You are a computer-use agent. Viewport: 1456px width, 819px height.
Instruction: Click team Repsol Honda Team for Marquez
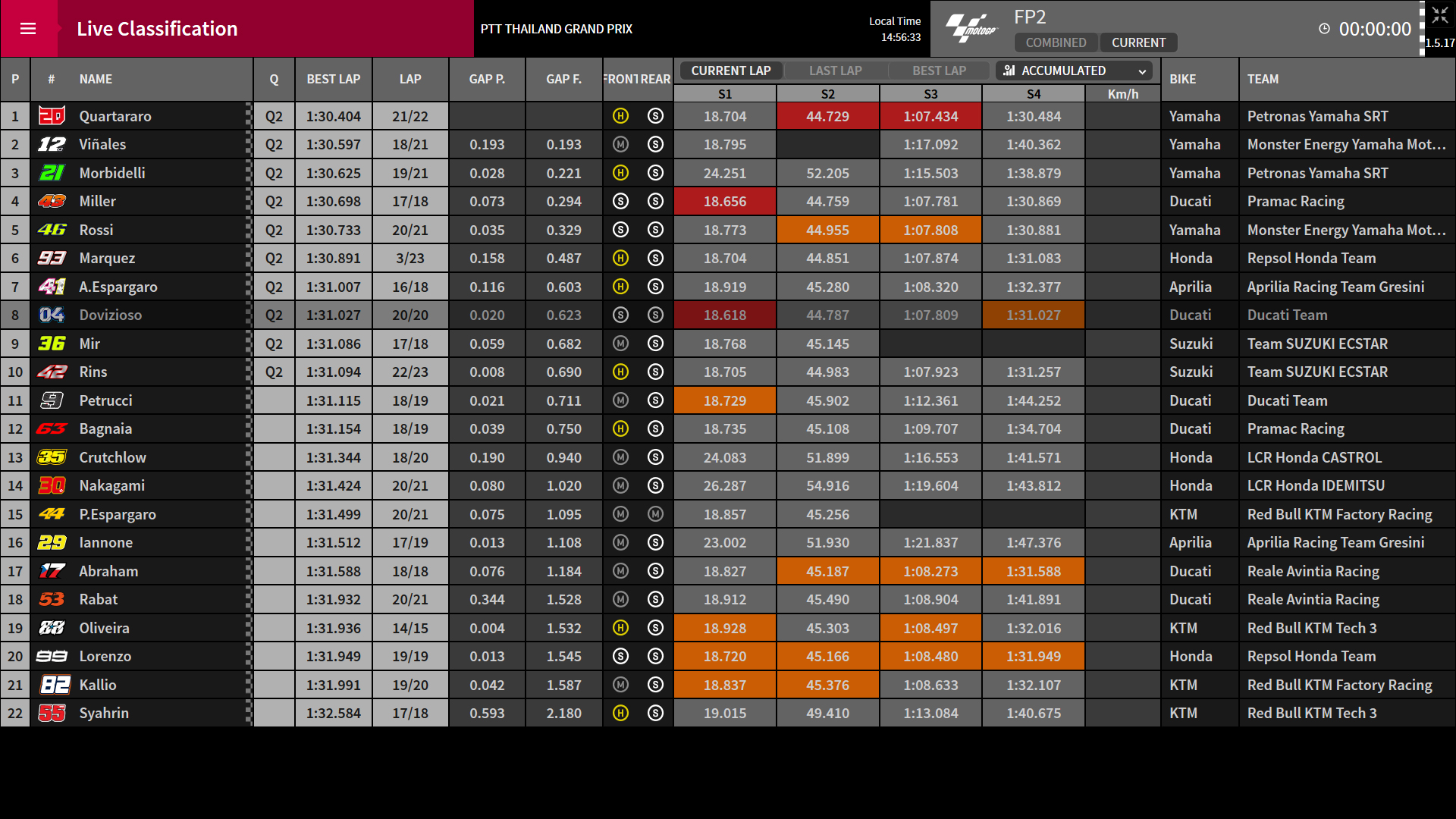(x=1311, y=258)
